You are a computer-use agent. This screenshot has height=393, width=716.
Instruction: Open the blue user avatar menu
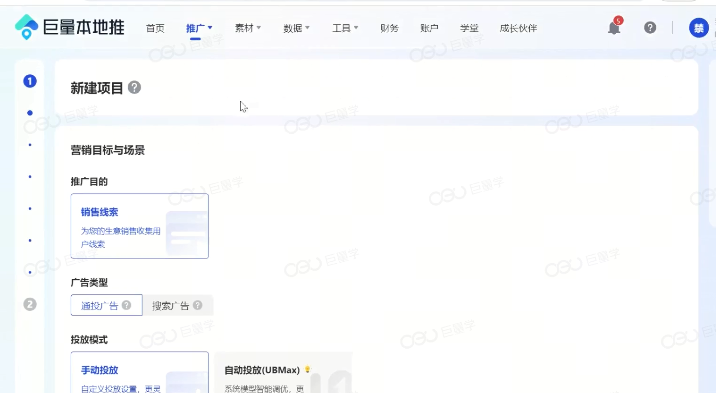[699, 28]
